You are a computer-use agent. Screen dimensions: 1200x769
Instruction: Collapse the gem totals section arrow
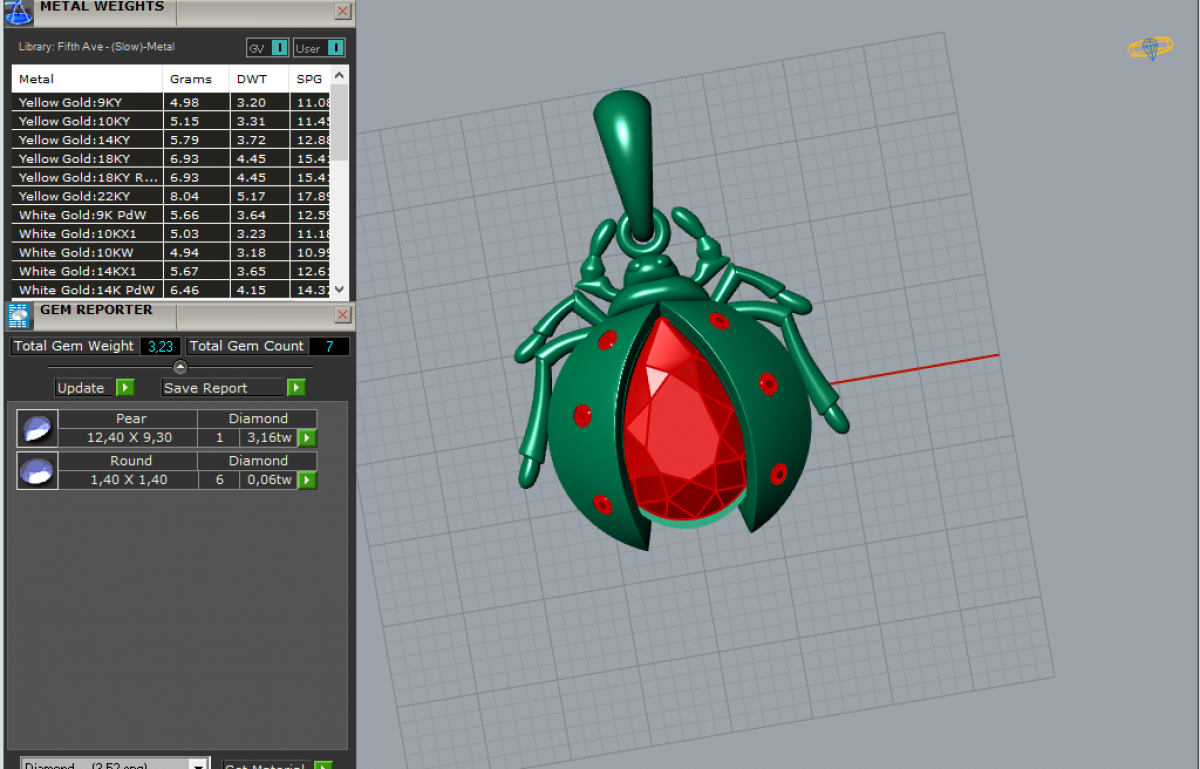(x=180, y=367)
